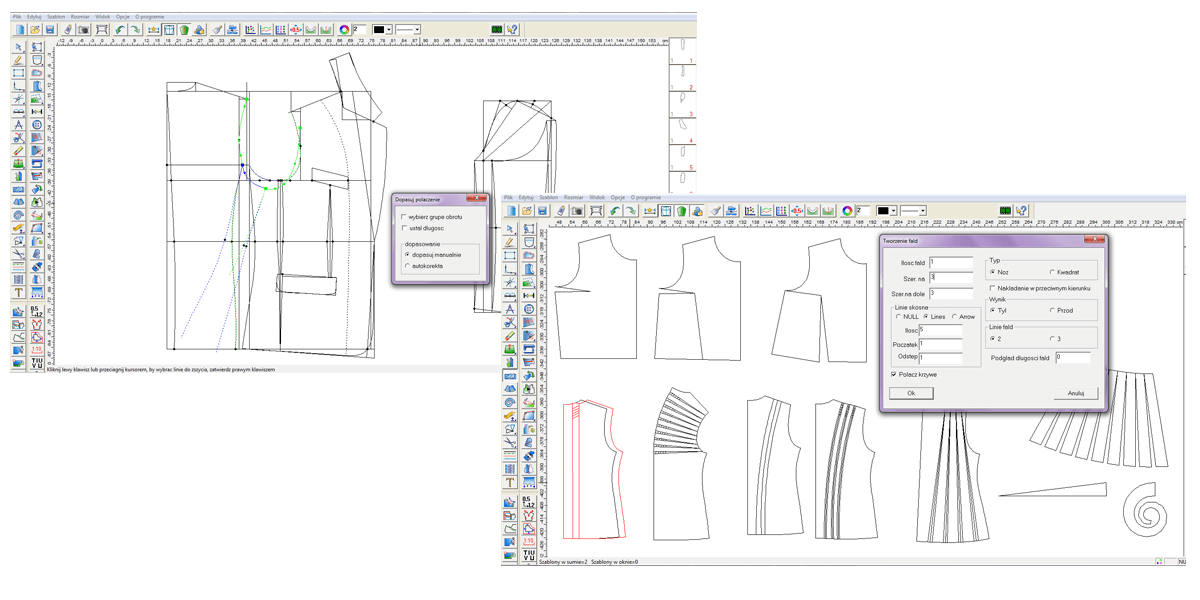Select 'autokorekta' radio option

[408, 266]
